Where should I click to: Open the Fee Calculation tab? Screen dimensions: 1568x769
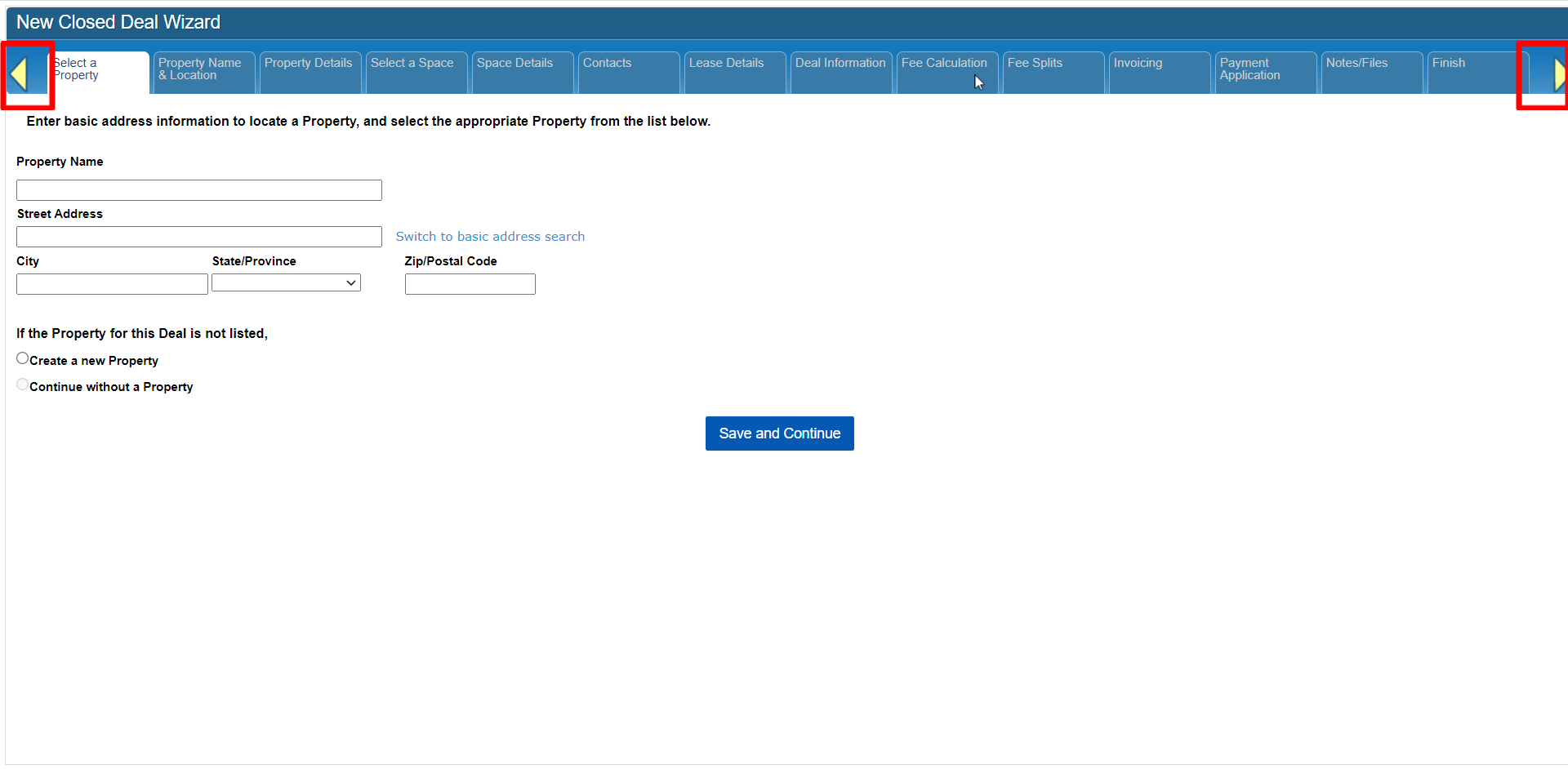coord(946,71)
